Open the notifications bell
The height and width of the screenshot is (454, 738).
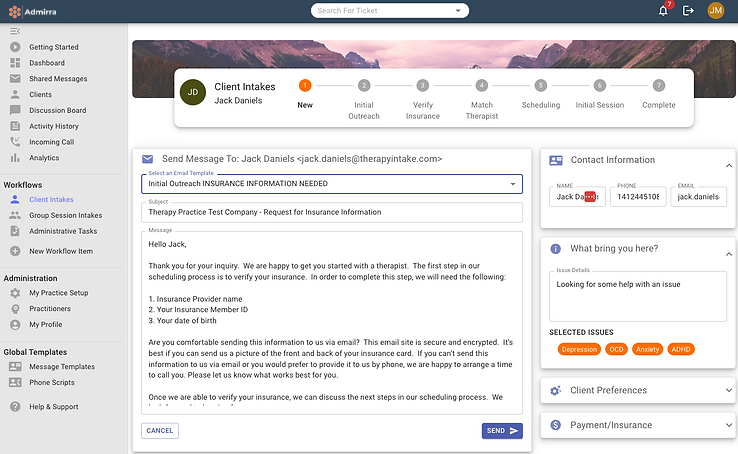click(663, 11)
